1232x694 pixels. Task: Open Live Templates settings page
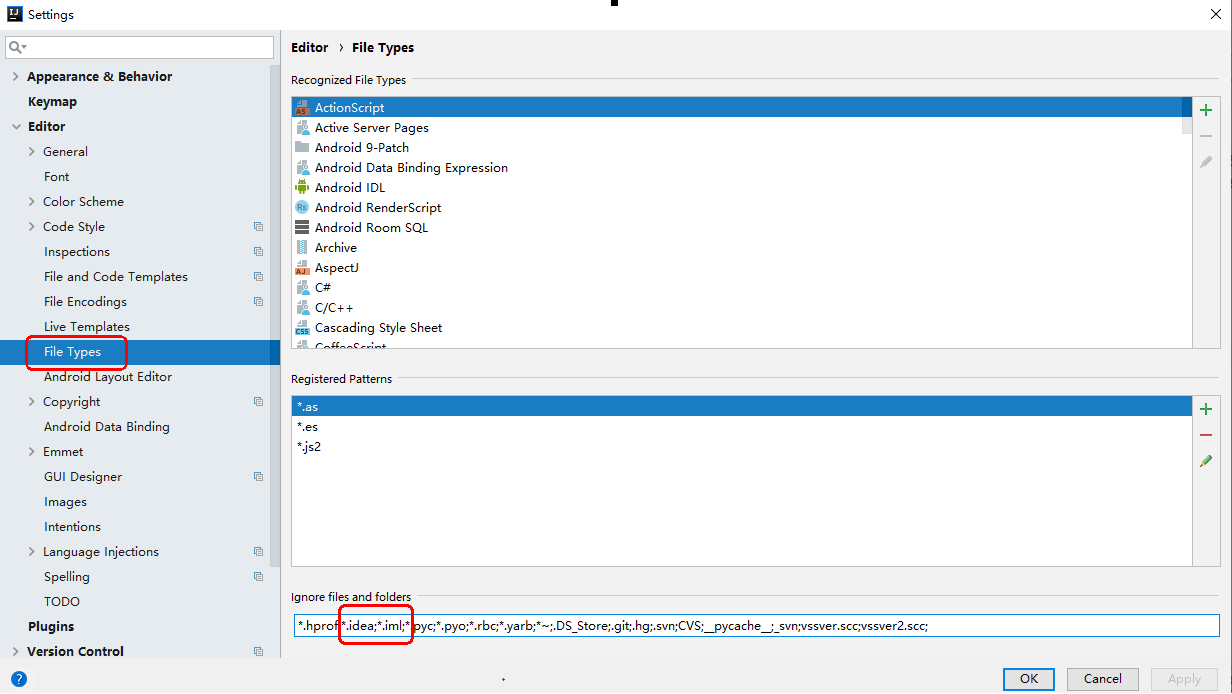point(87,327)
